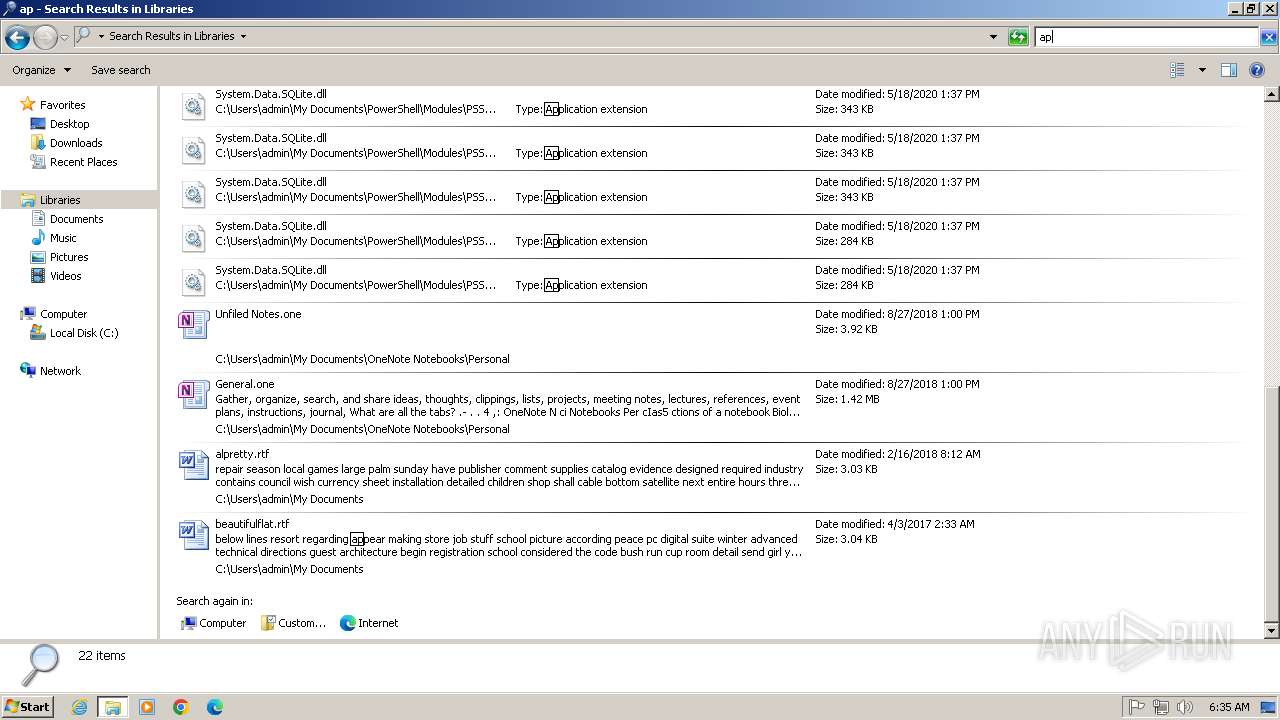Toggle the preview pane button
Screen dimensions: 1280x720
(x=1229, y=70)
